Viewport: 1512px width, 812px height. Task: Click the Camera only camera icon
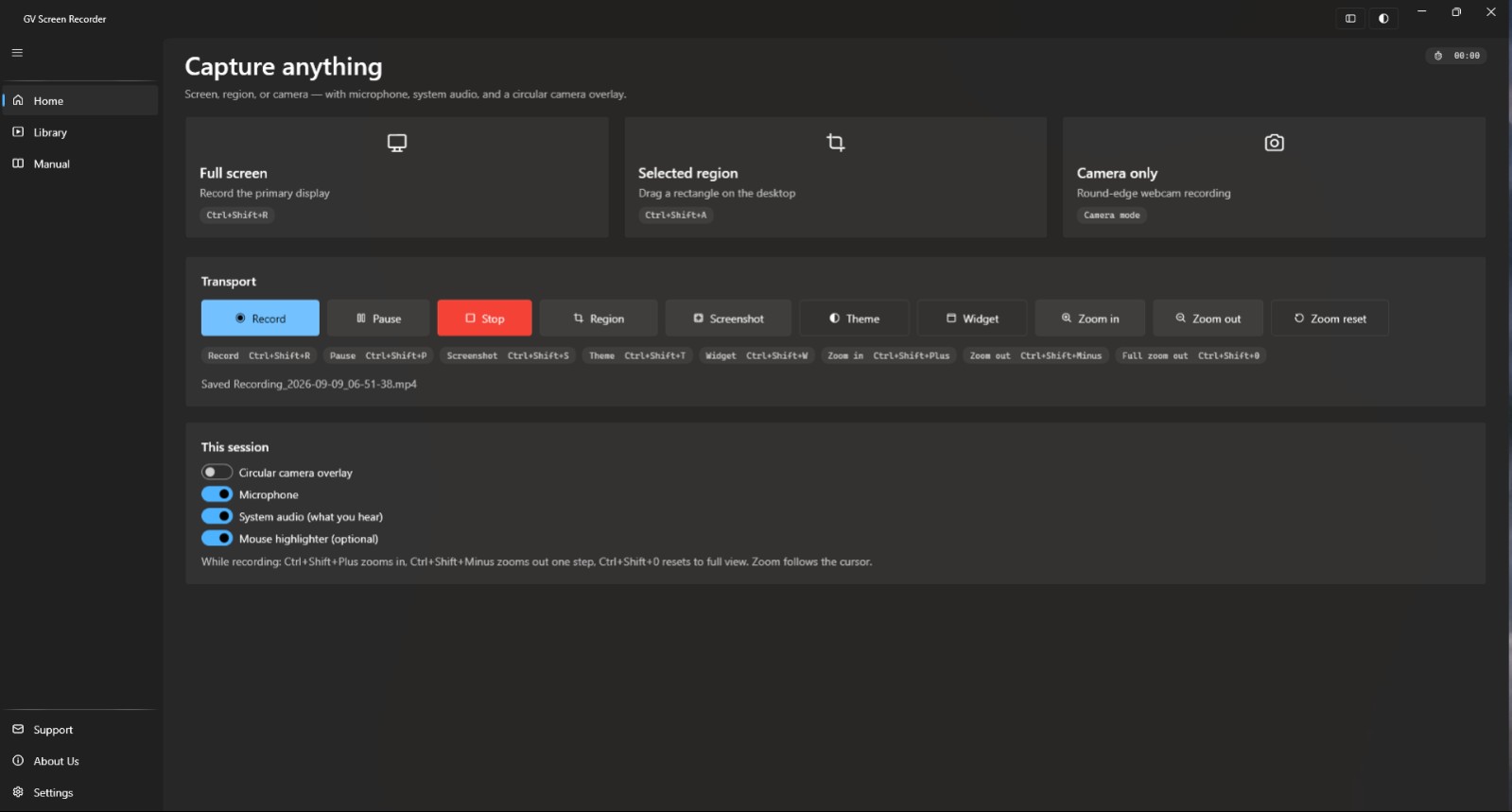coord(1275,143)
